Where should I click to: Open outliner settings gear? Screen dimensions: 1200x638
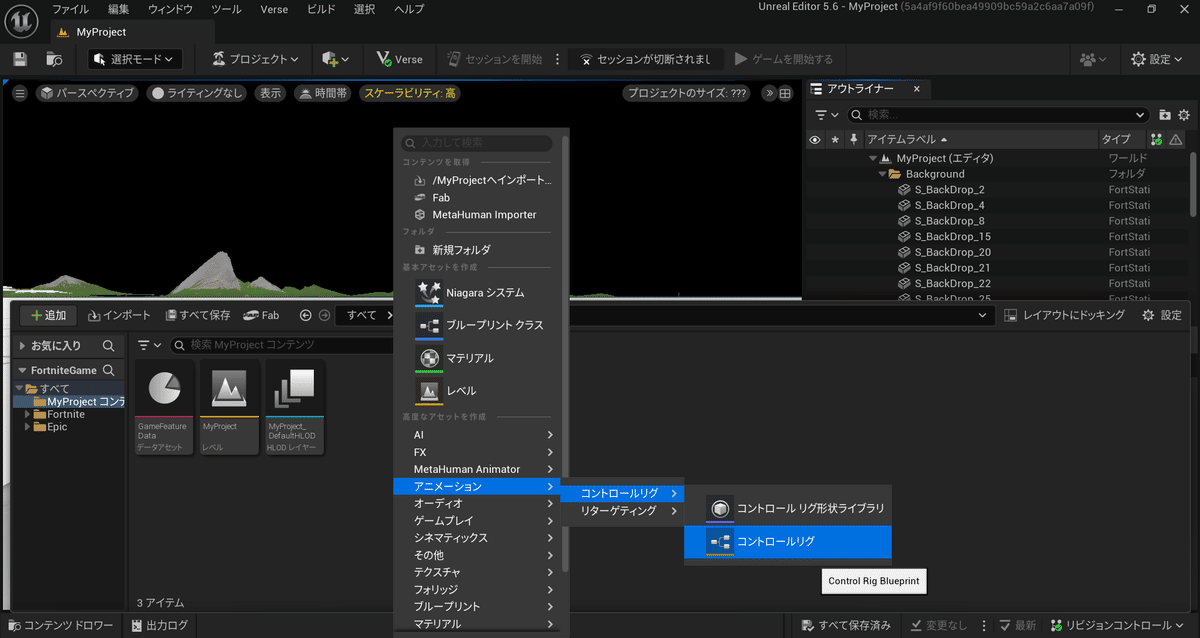tap(1184, 115)
